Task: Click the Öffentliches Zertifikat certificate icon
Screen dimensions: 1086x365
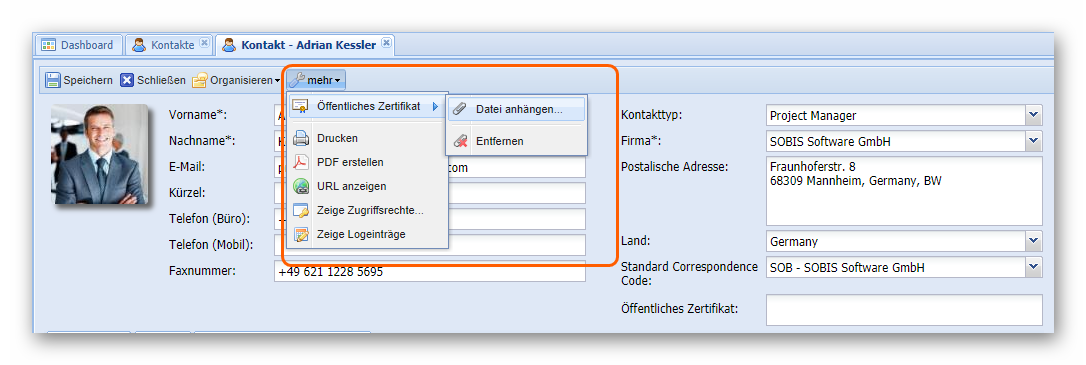Action: [300, 106]
